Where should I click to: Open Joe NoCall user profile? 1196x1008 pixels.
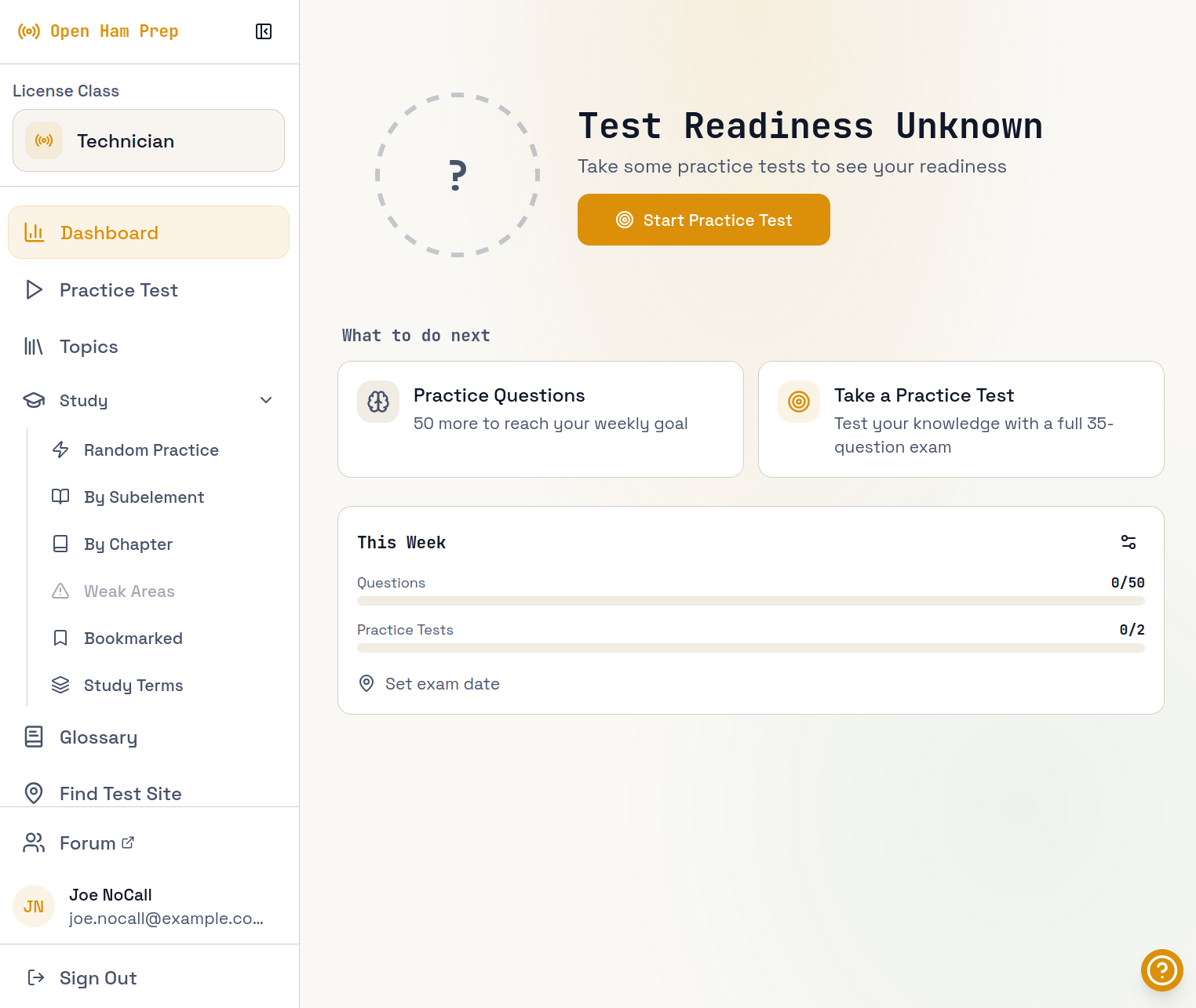[x=148, y=906]
